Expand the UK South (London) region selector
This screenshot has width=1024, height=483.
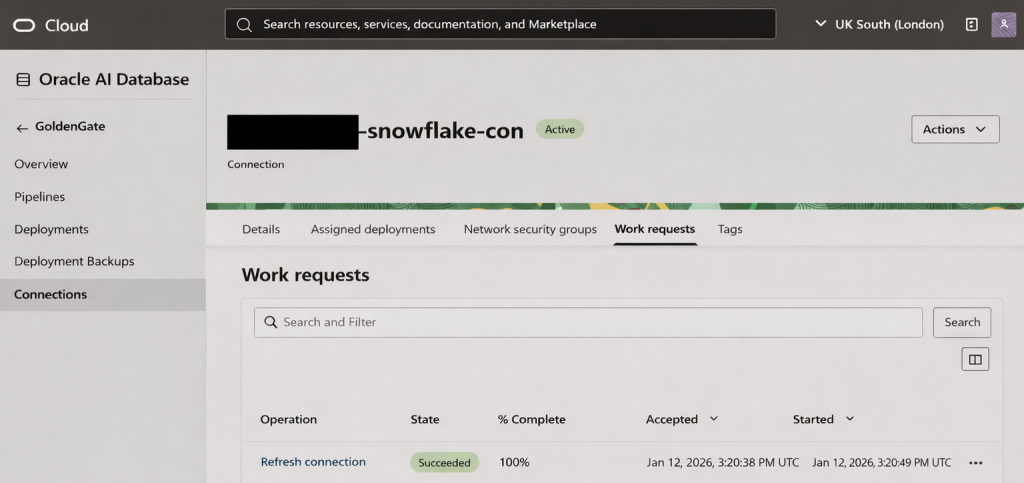879,24
